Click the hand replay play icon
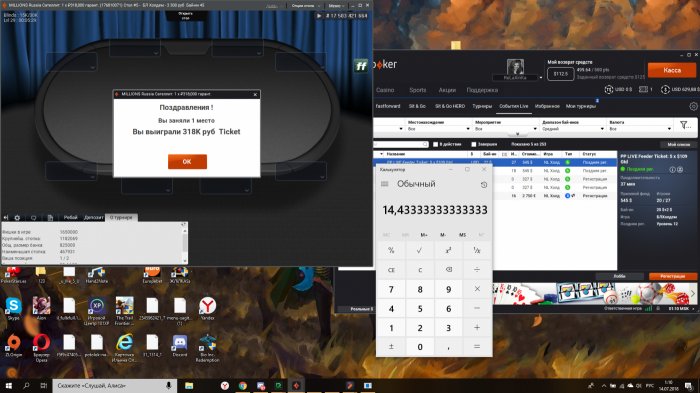 pos(319,16)
